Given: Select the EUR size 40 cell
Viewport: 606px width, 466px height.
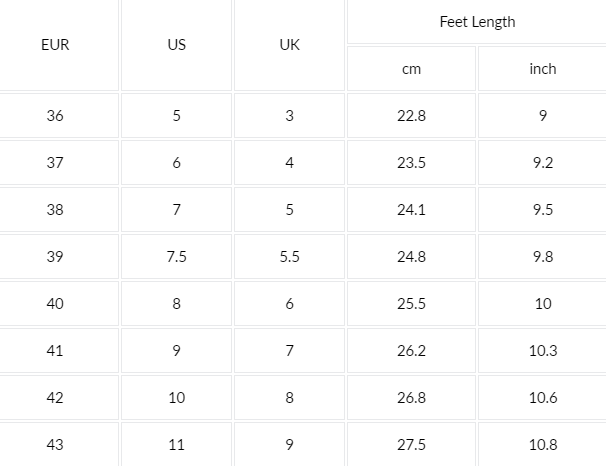Looking at the screenshot, I should [x=55, y=304].
